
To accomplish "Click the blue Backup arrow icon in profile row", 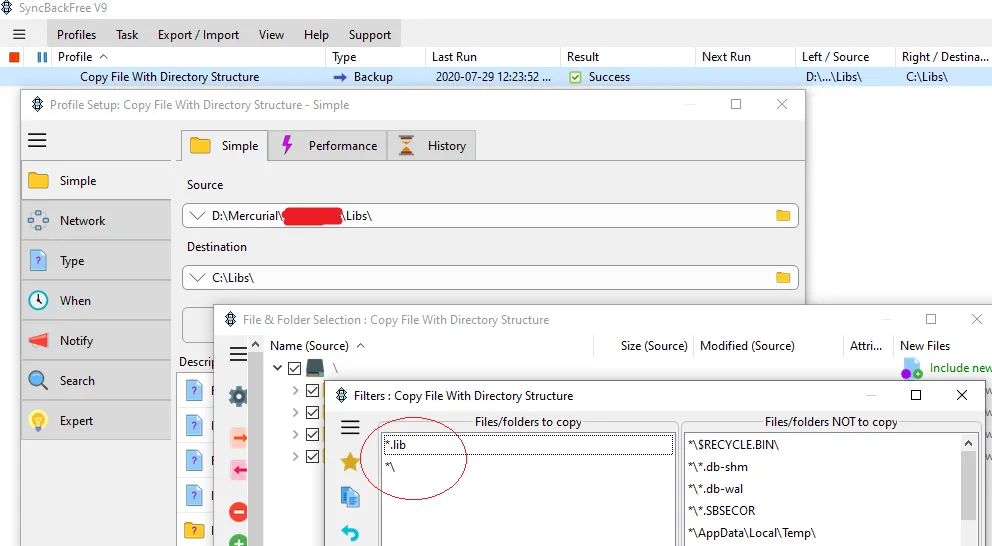I will tap(340, 77).
